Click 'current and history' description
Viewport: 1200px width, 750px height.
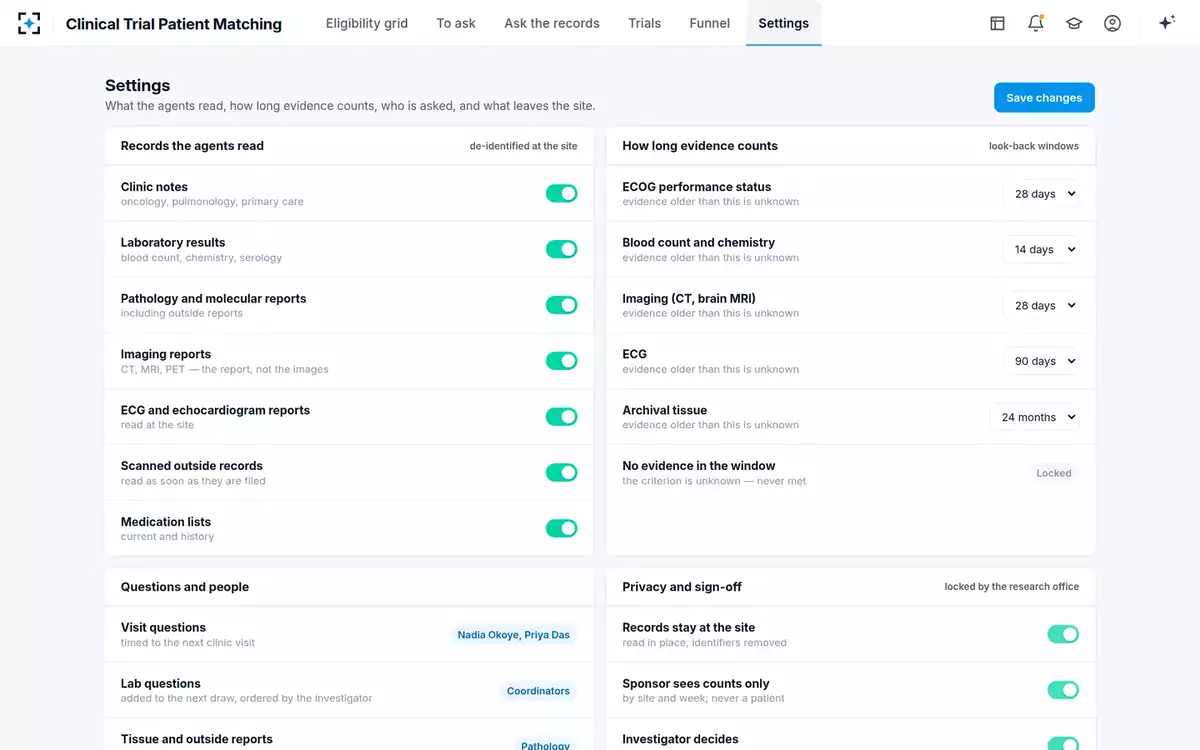coord(168,537)
